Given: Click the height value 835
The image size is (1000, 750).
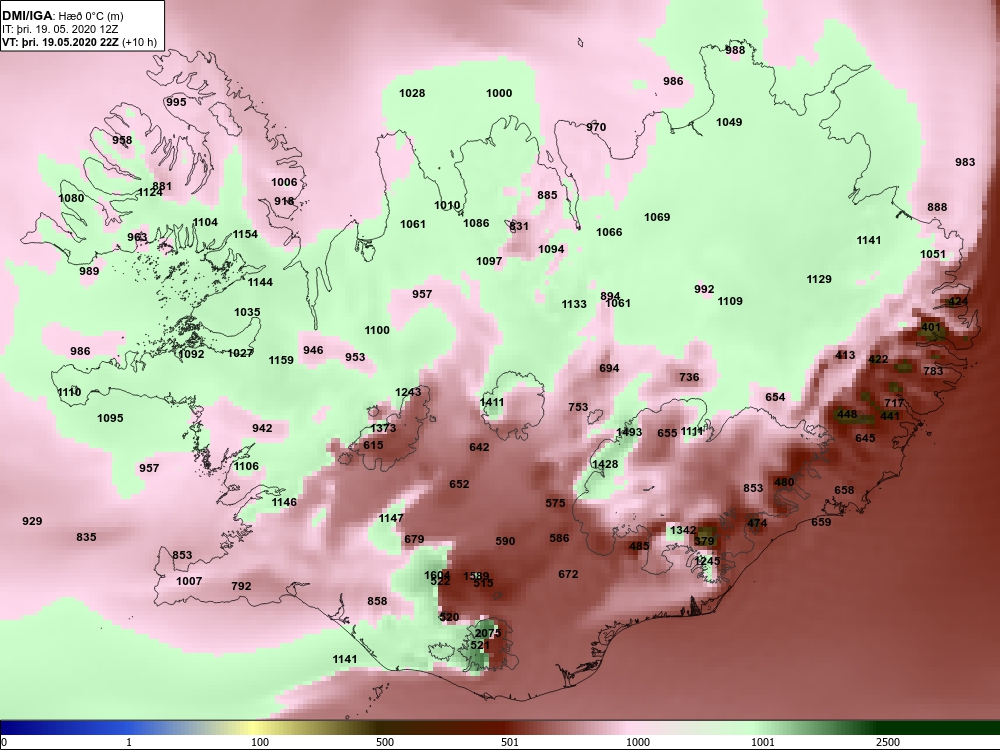Looking at the screenshot, I should coord(86,537).
